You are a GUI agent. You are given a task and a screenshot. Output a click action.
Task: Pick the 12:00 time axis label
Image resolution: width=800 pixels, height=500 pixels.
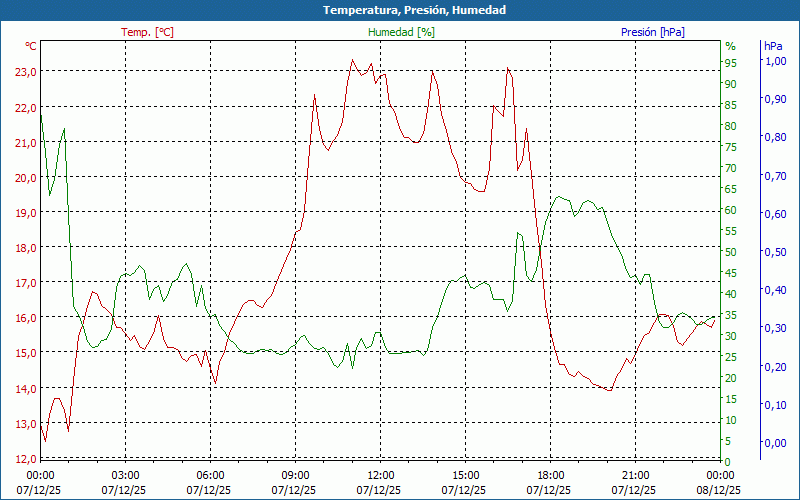pyautogui.click(x=380, y=475)
